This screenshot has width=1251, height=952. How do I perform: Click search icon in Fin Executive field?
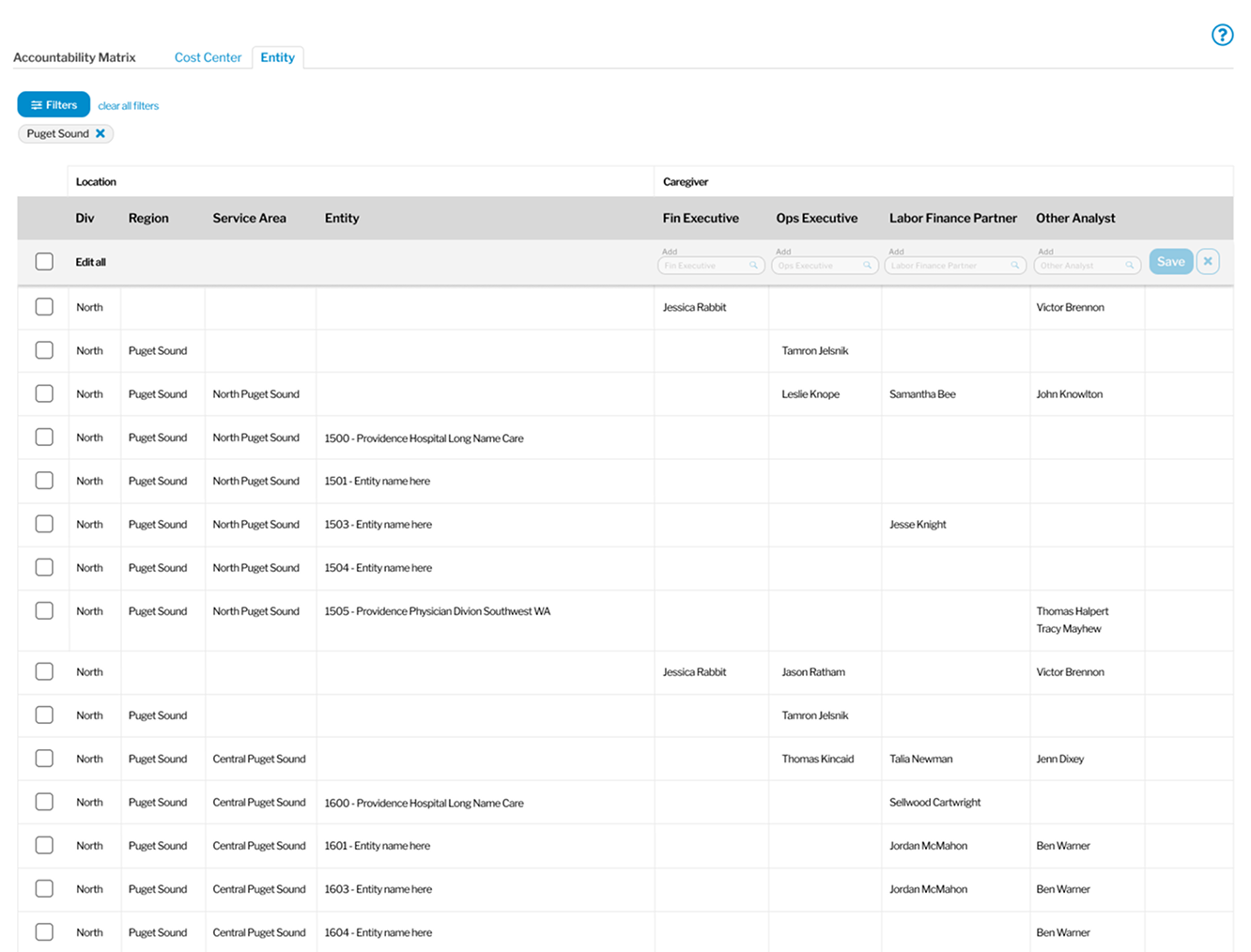pyautogui.click(x=753, y=266)
